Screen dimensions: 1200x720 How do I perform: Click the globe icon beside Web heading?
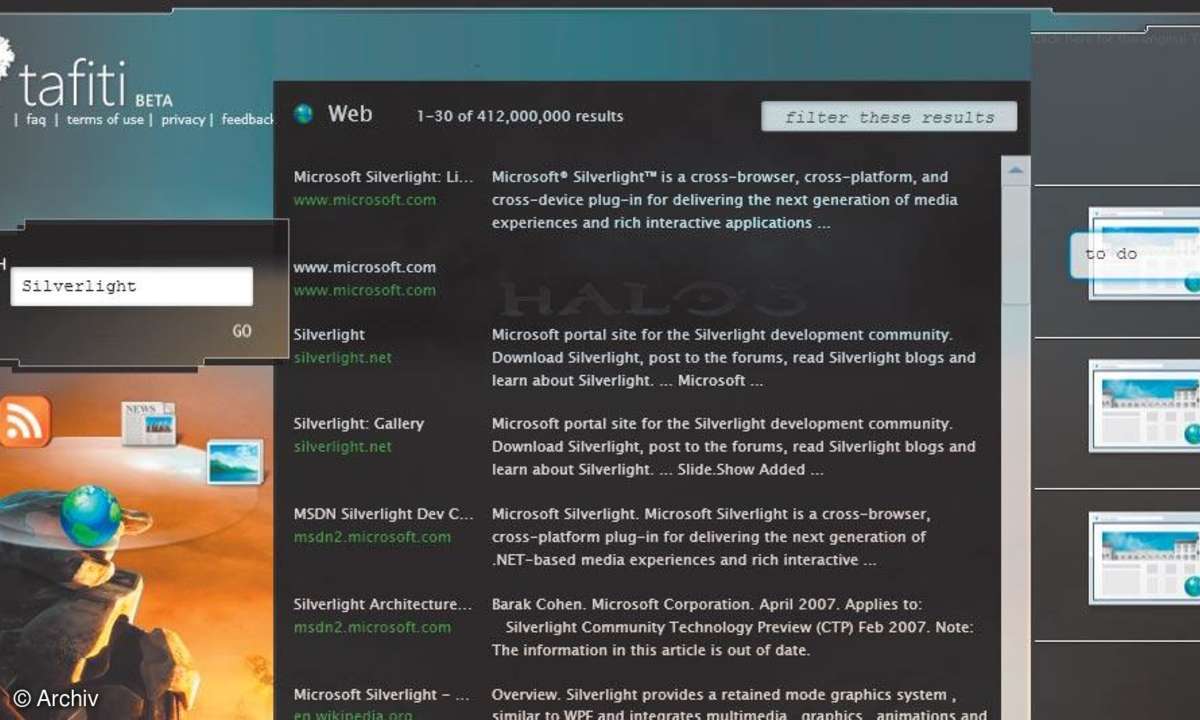(303, 114)
